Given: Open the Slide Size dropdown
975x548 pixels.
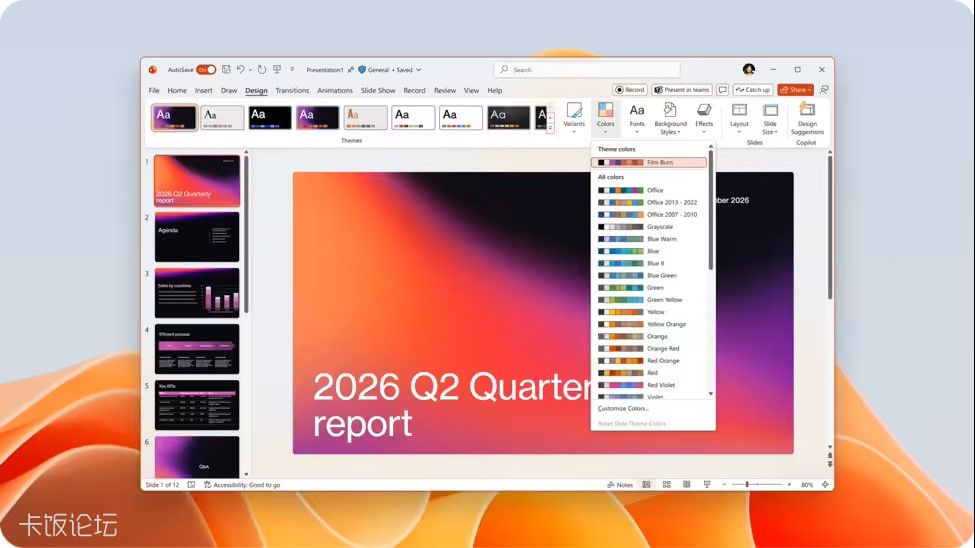Looking at the screenshot, I should (x=770, y=118).
